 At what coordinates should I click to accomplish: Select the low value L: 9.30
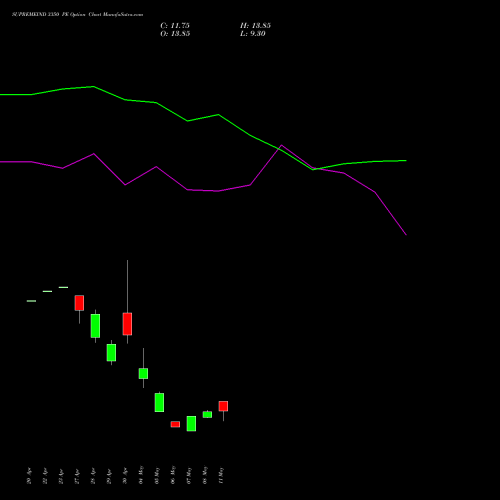point(253,34)
